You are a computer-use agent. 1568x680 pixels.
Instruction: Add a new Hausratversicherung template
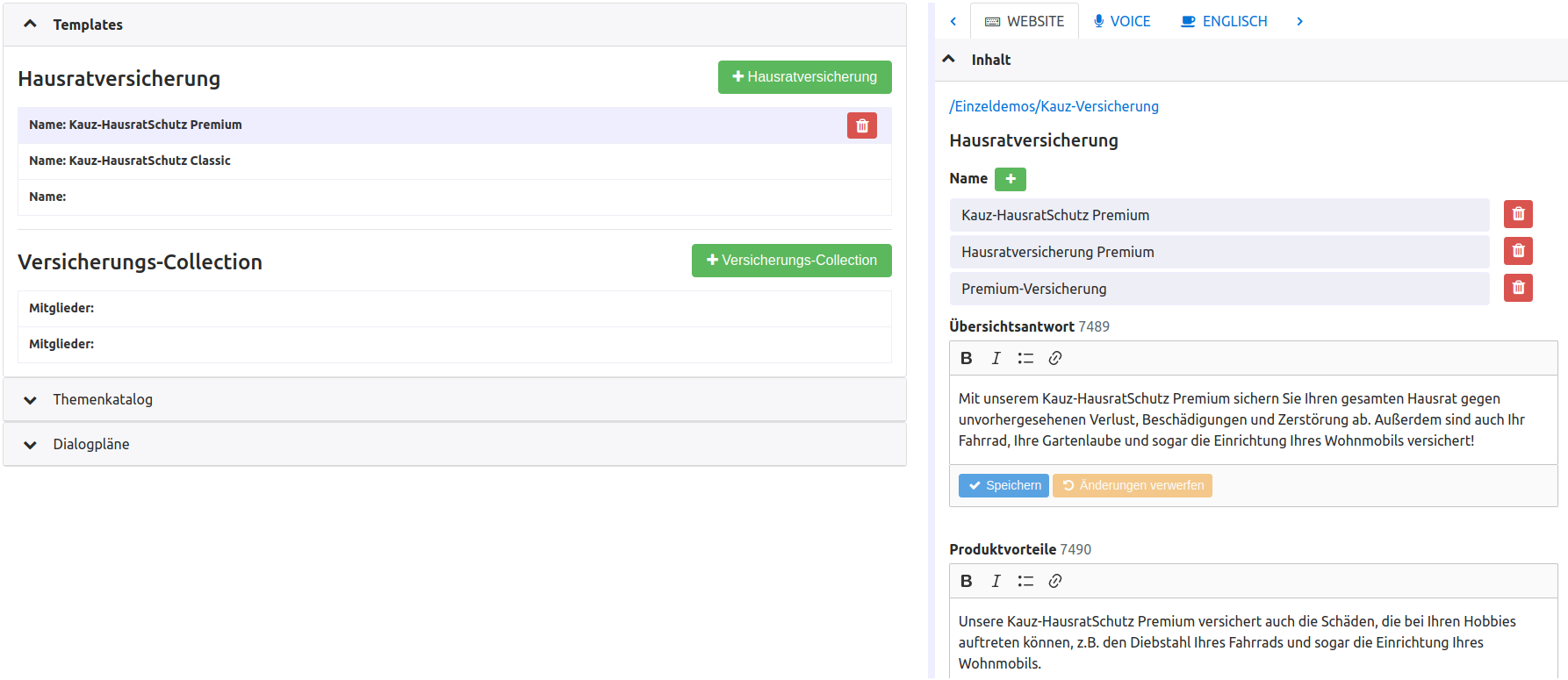click(x=805, y=77)
